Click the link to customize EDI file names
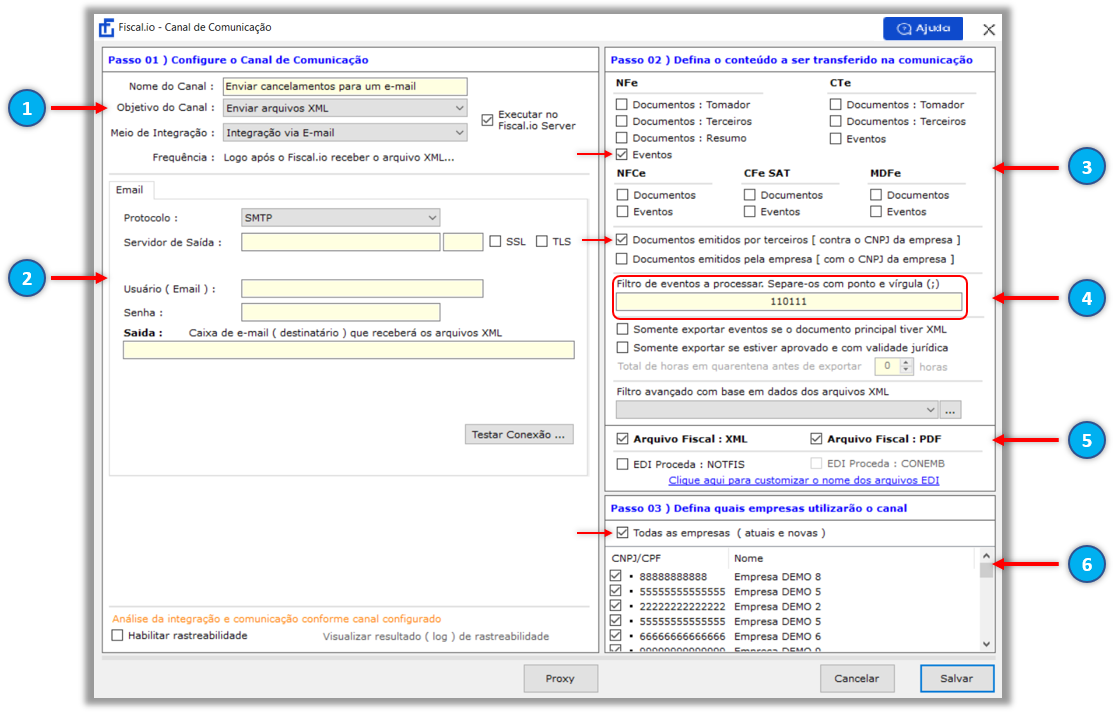This screenshot has height=712, width=1117. tap(804, 480)
